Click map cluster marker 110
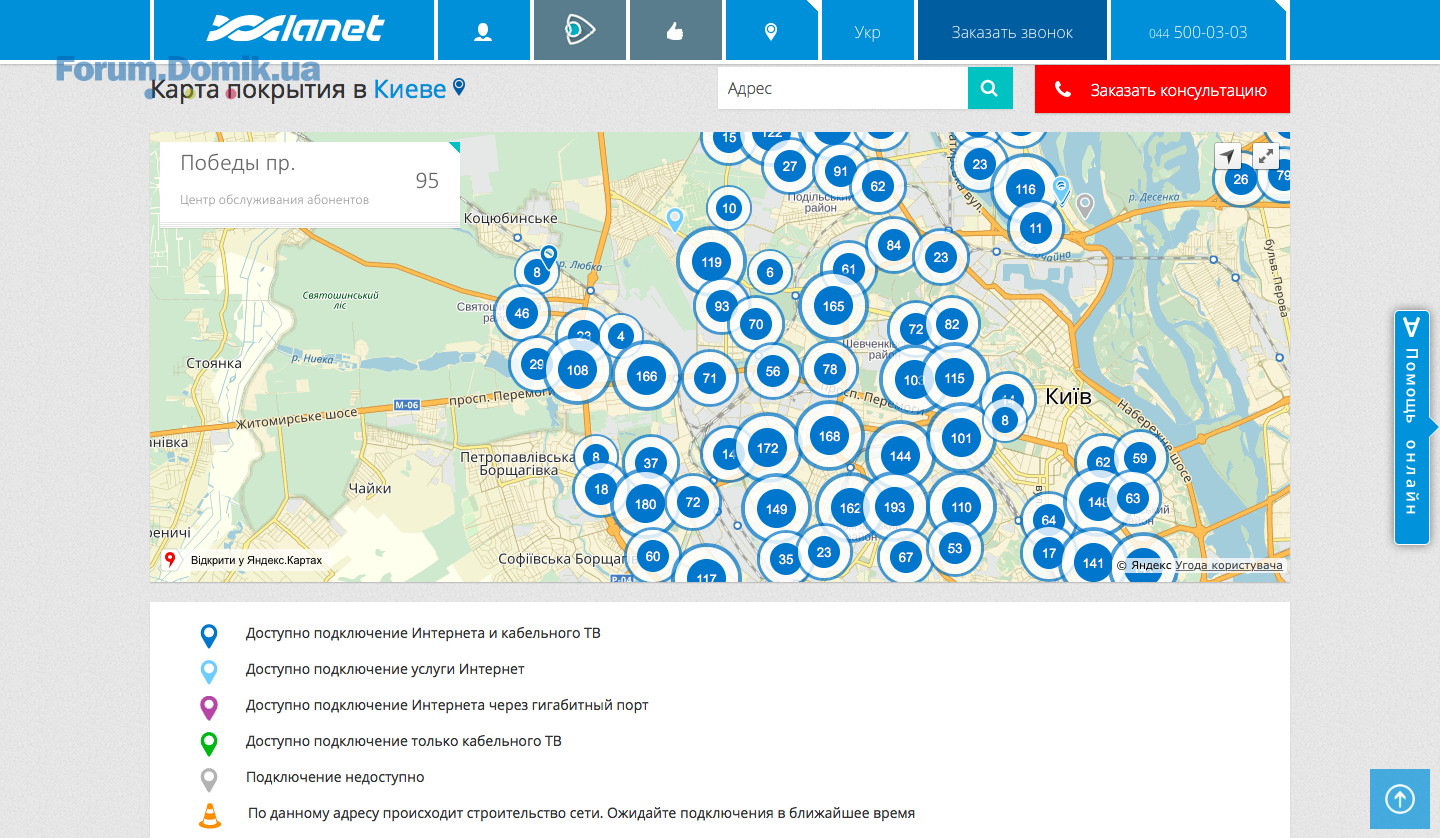This screenshot has width=1440, height=838. click(962, 507)
